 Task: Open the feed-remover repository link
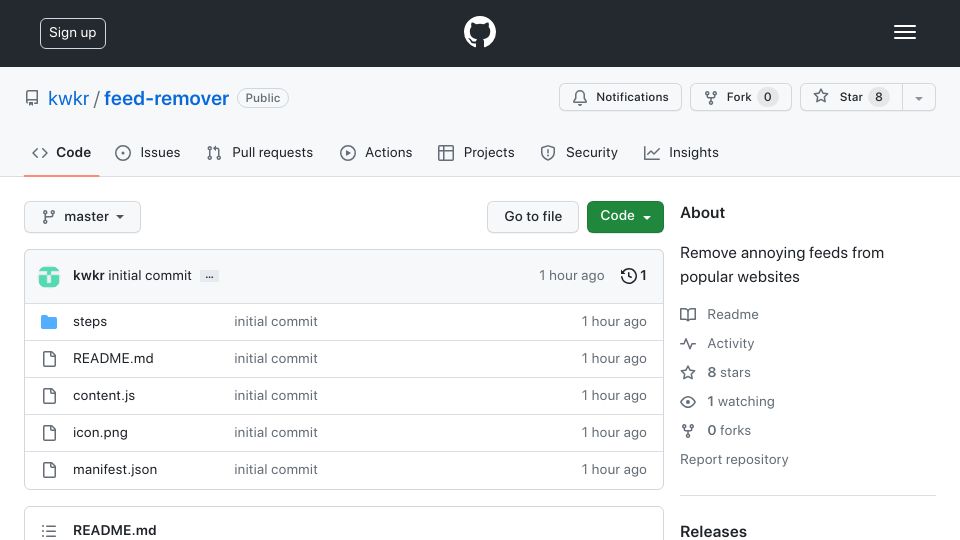167,99
